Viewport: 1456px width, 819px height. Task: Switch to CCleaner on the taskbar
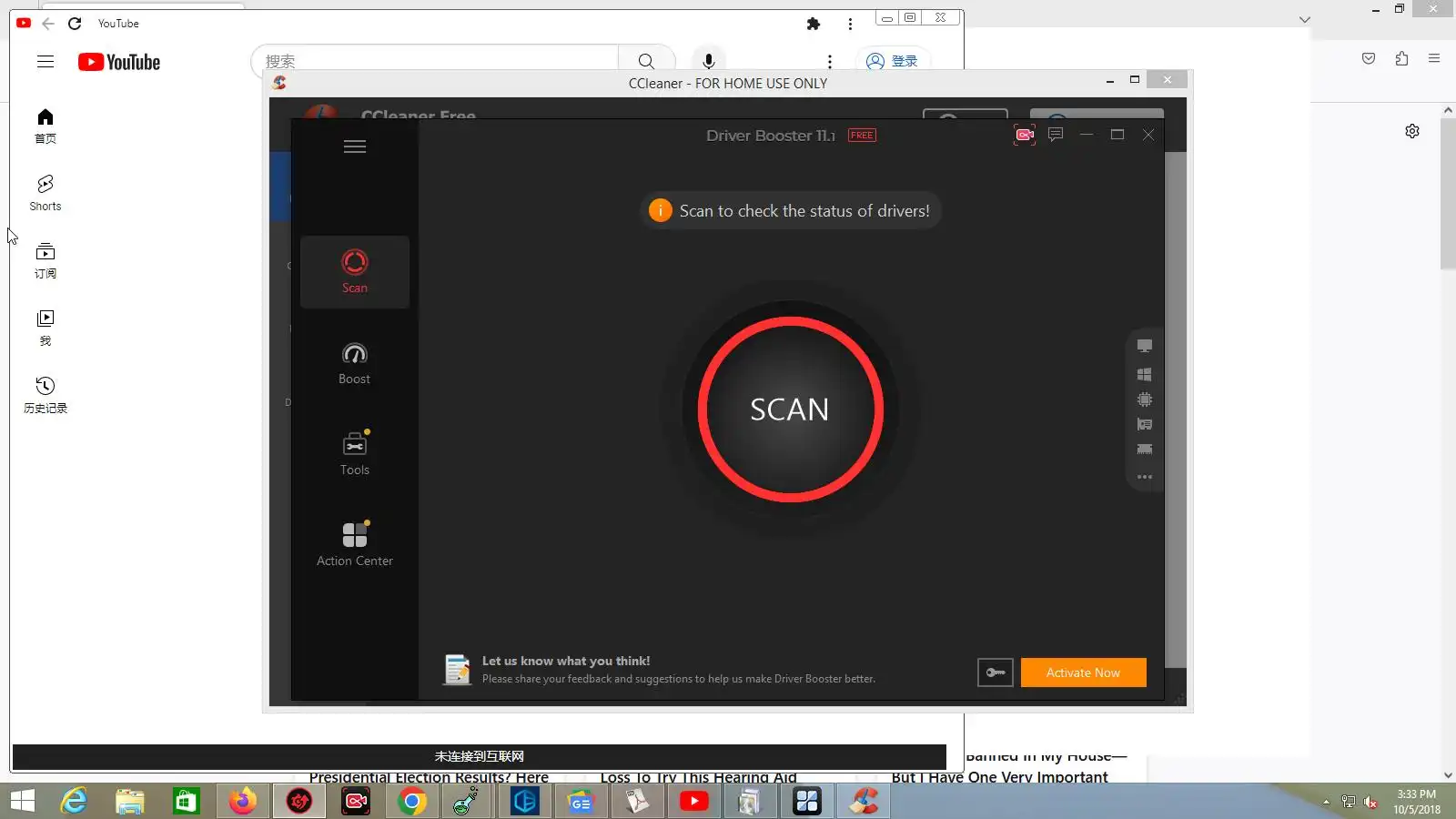[x=864, y=801]
